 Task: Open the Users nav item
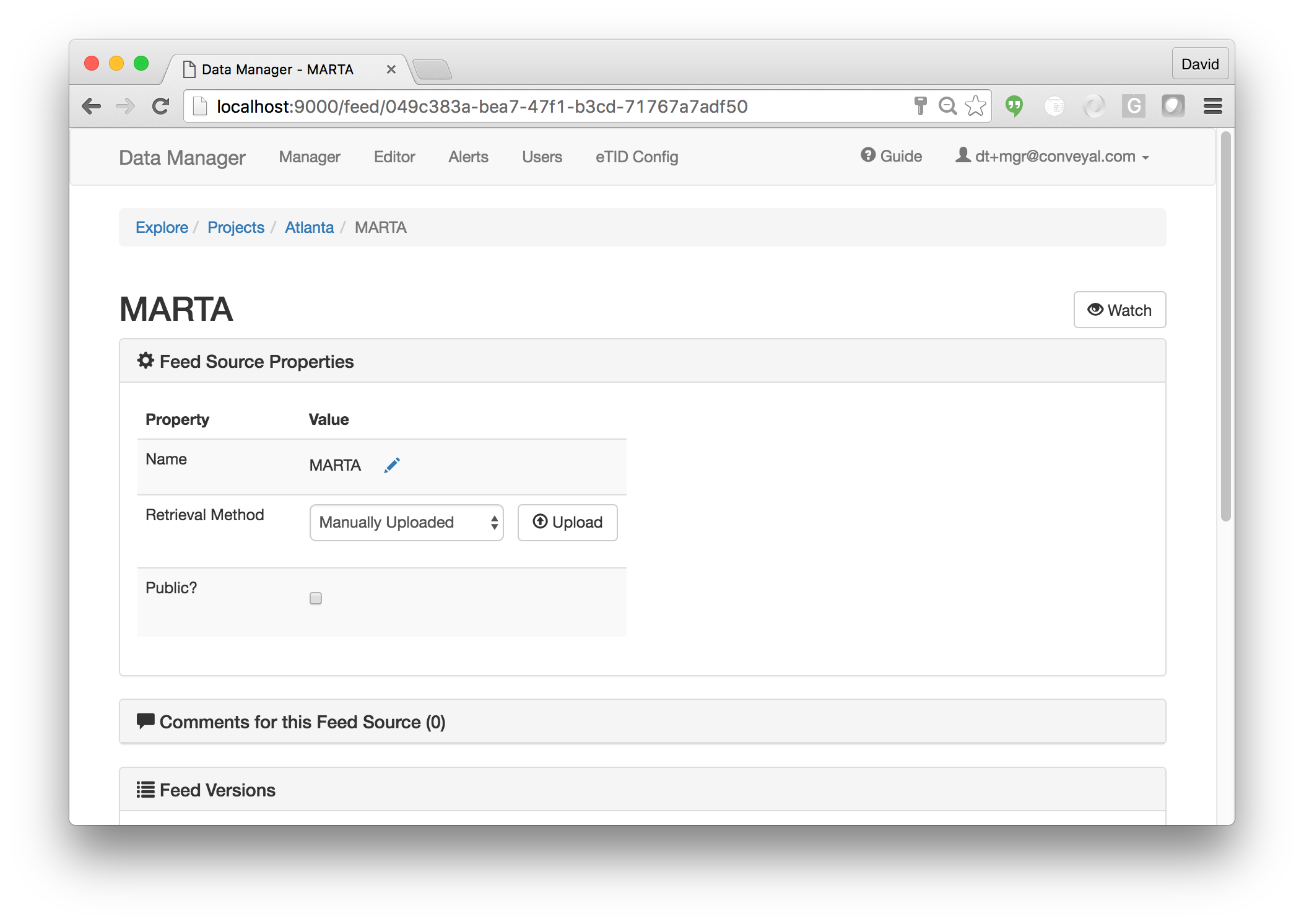(542, 157)
